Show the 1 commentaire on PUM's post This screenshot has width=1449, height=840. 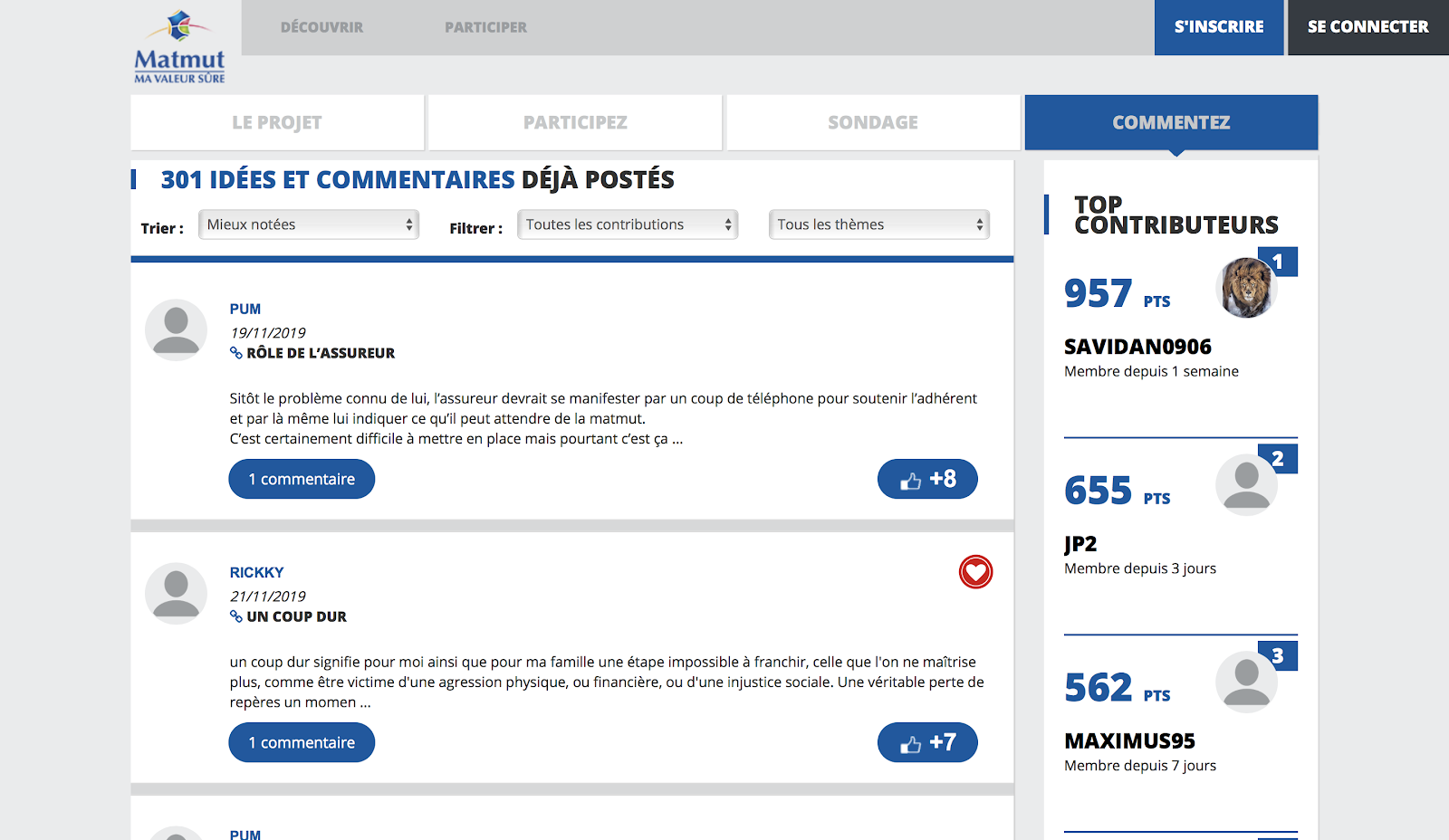pyautogui.click(x=302, y=479)
